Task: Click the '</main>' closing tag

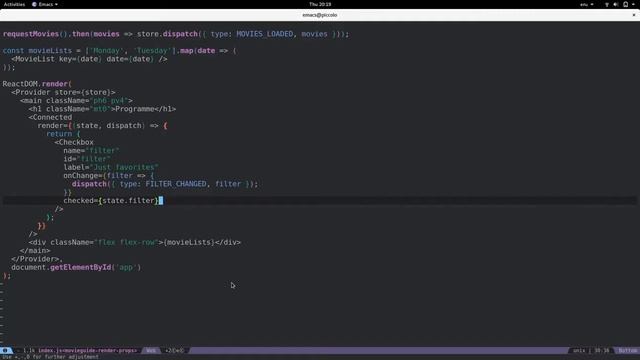Action: point(35,251)
